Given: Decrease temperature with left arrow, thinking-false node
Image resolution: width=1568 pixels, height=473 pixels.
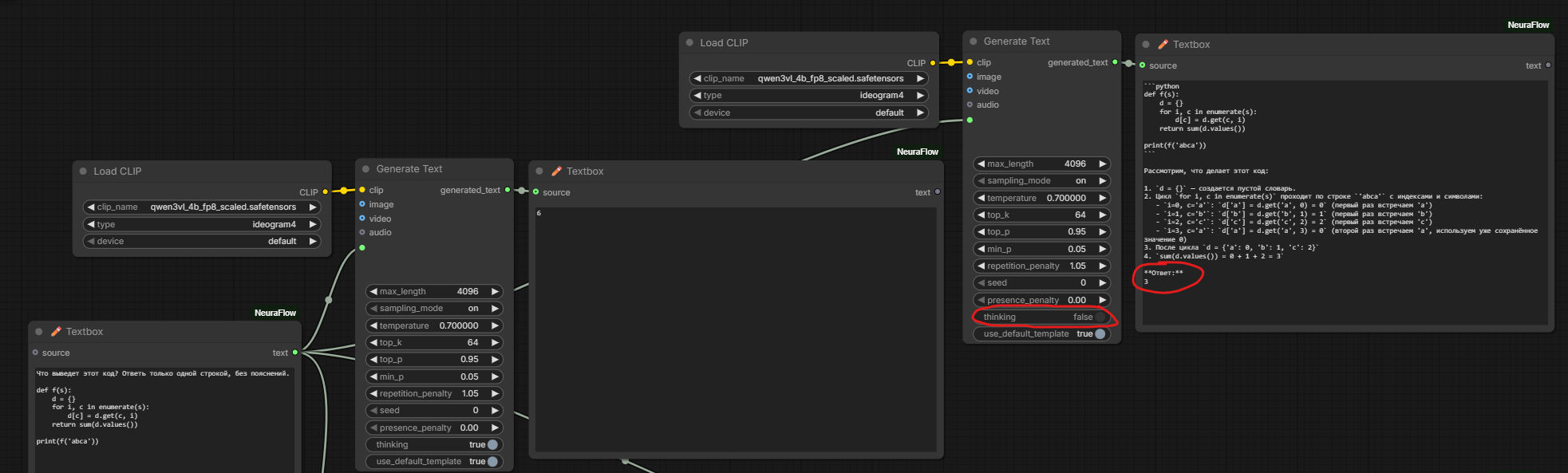Looking at the screenshot, I should pyautogui.click(x=981, y=198).
